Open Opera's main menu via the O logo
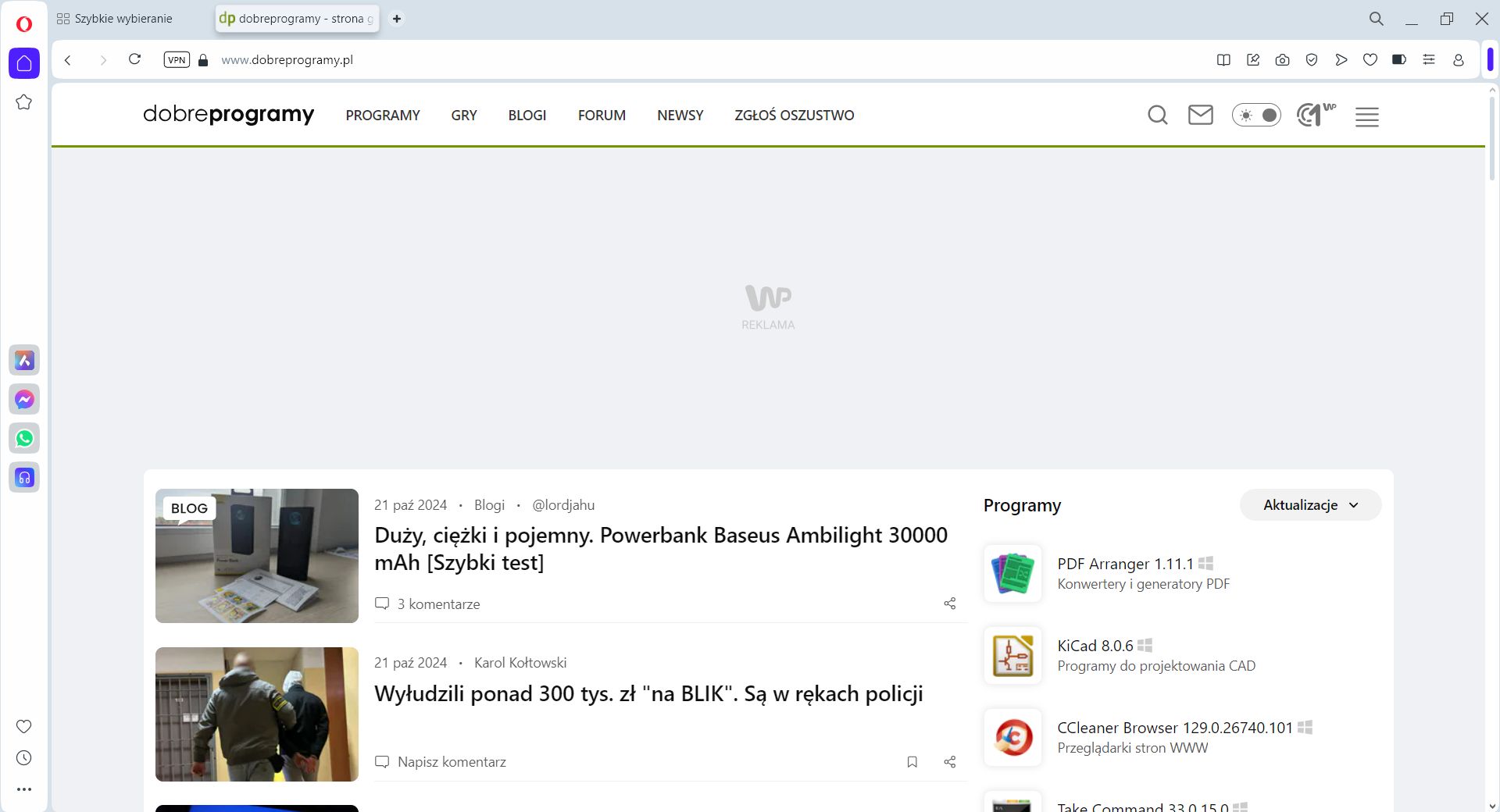 click(x=23, y=23)
